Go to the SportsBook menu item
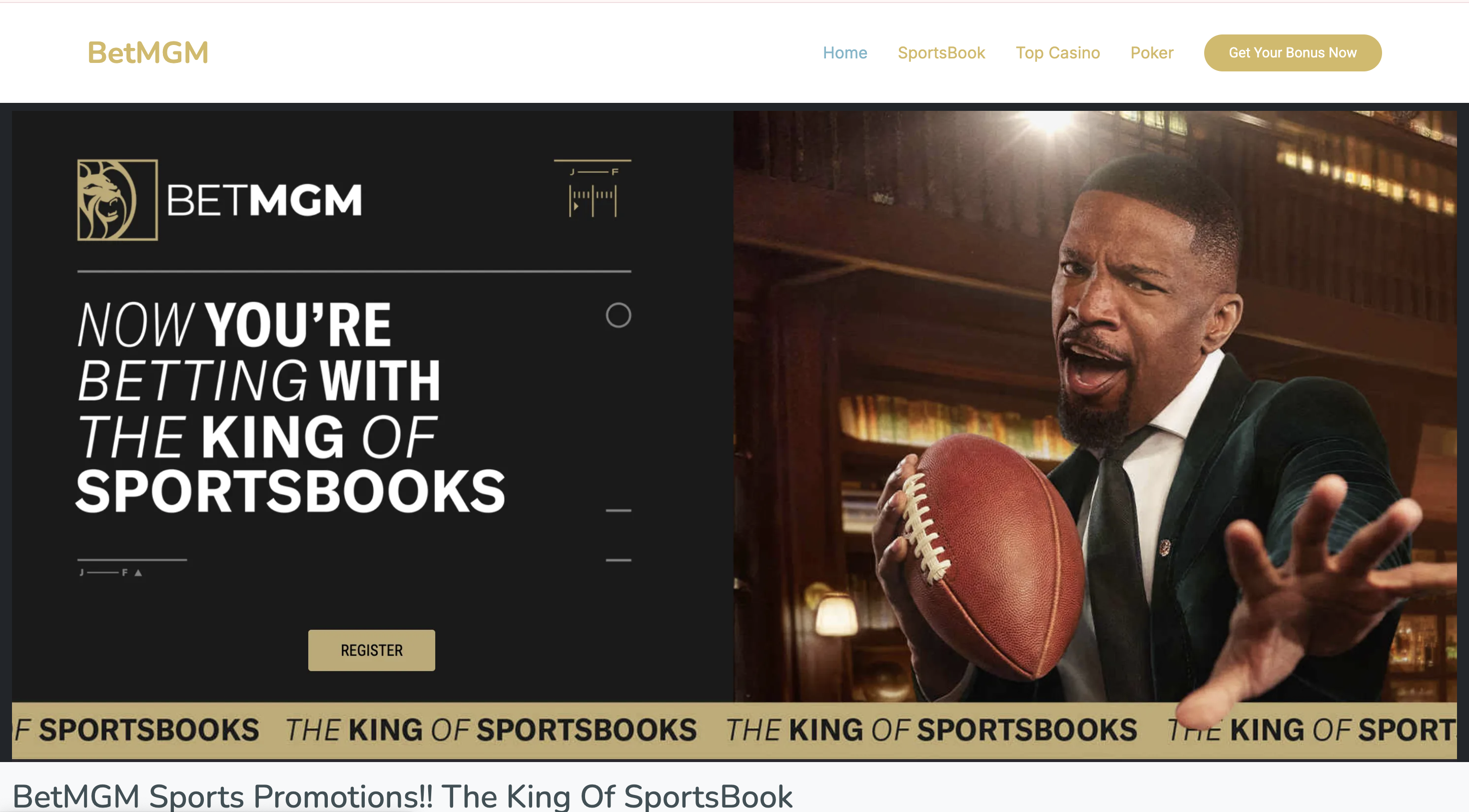This screenshot has height=812, width=1469. point(941,52)
